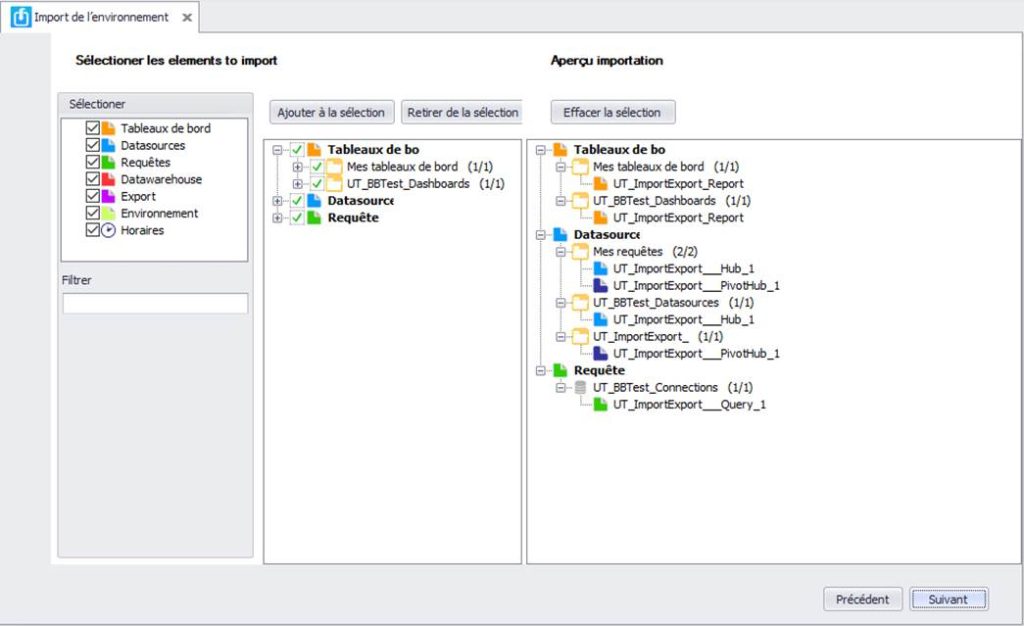Click the dark blue UT_ImportExport___PivotHub_1 icon under Mes requêtes
The width and height of the screenshot is (1024, 626).
pyautogui.click(x=600, y=285)
